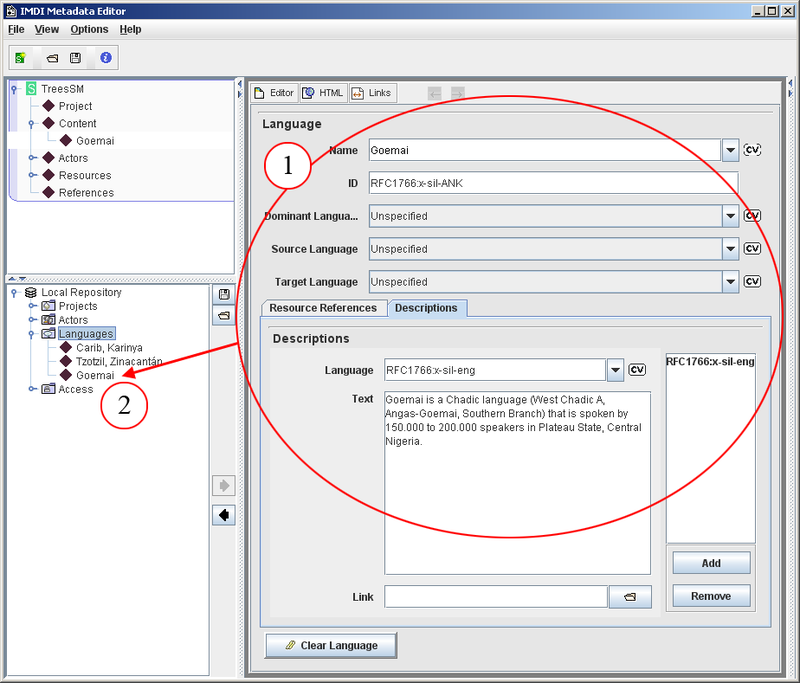The width and height of the screenshot is (800, 683).
Task: Click the CV icon next to Dominant Language
Action: tap(752, 216)
